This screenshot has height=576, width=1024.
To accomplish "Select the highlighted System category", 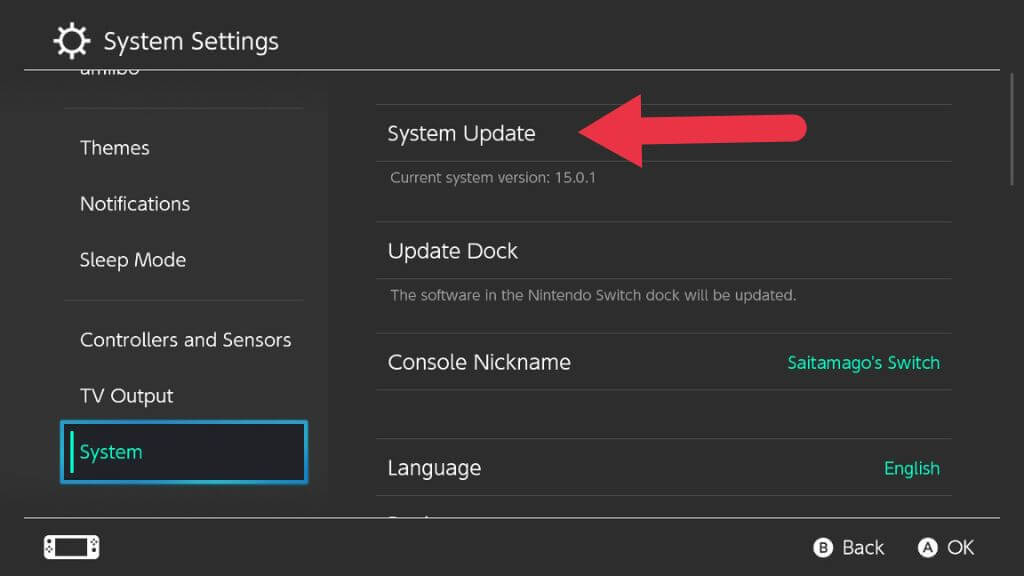I will pyautogui.click(x=184, y=452).
